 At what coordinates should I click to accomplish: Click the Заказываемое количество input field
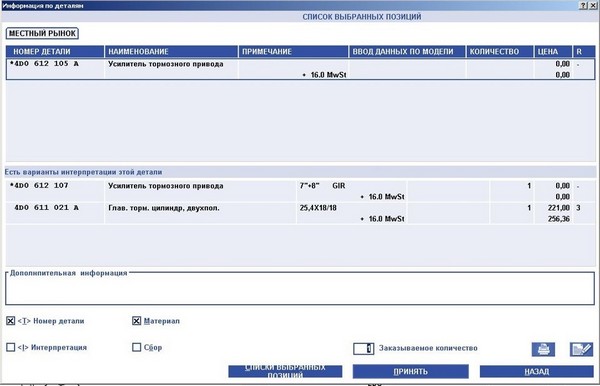(364, 349)
